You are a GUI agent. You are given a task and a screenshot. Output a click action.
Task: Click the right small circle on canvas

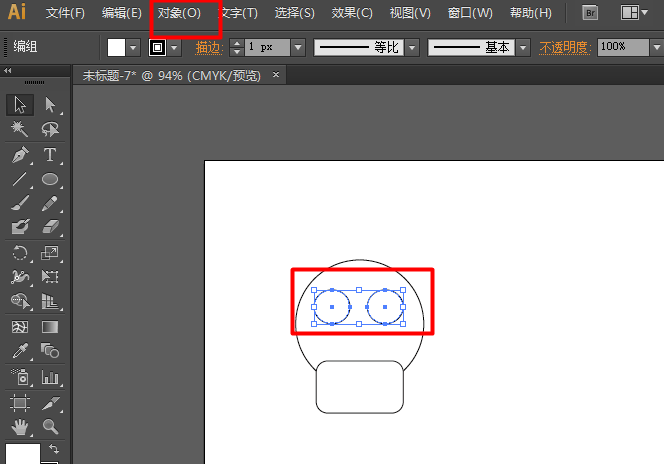point(385,307)
